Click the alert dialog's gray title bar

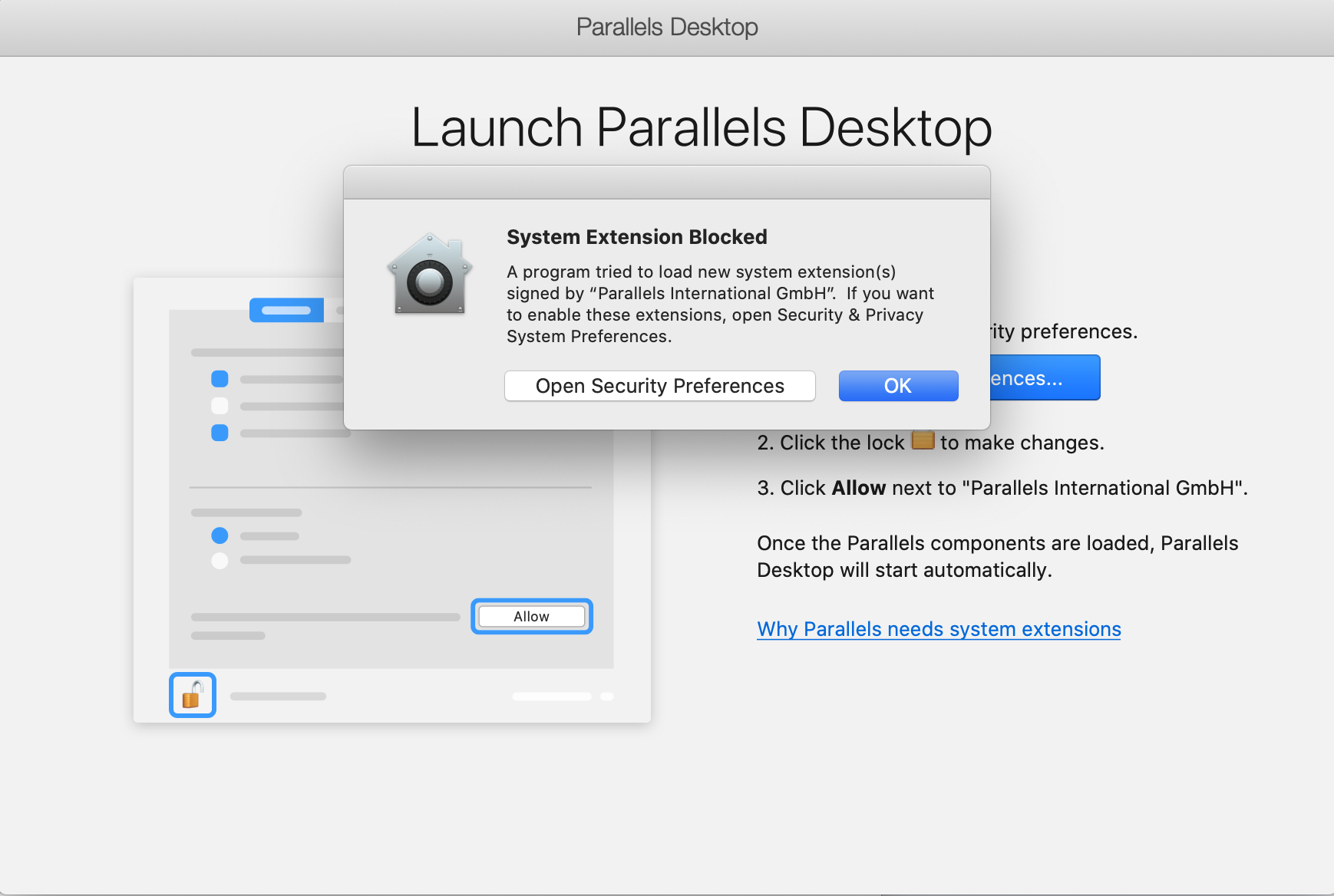point(666,183)
